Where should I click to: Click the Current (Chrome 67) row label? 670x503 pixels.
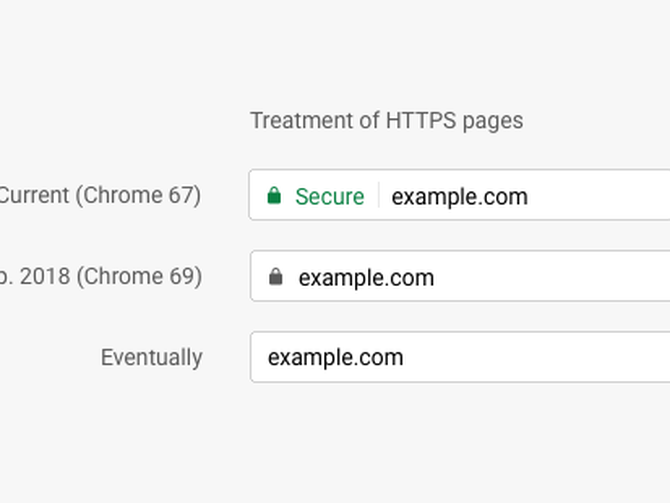pyautogui.click(x=100, y=195)
